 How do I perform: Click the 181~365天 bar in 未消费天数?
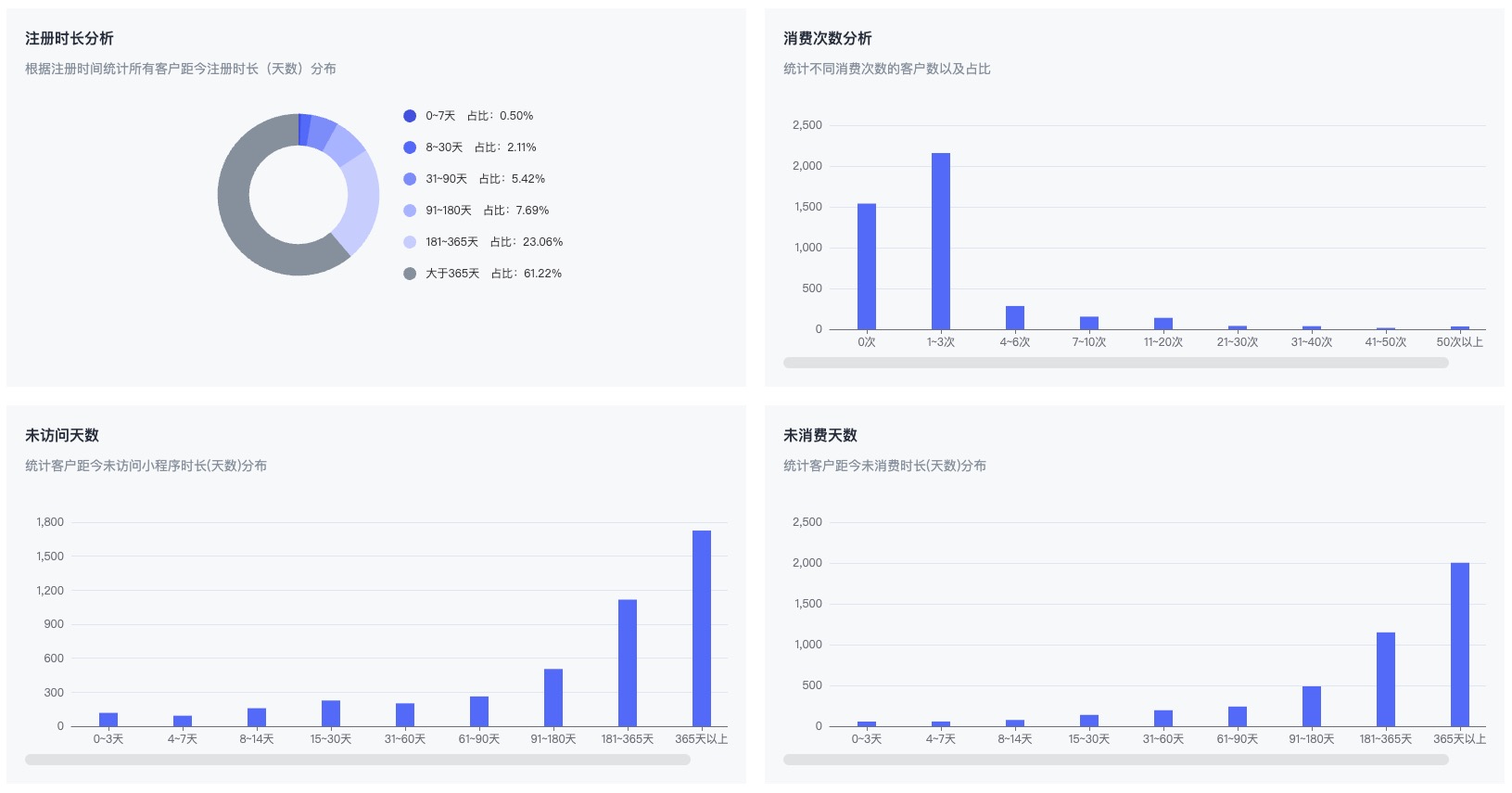click(x=1386, y=679)
